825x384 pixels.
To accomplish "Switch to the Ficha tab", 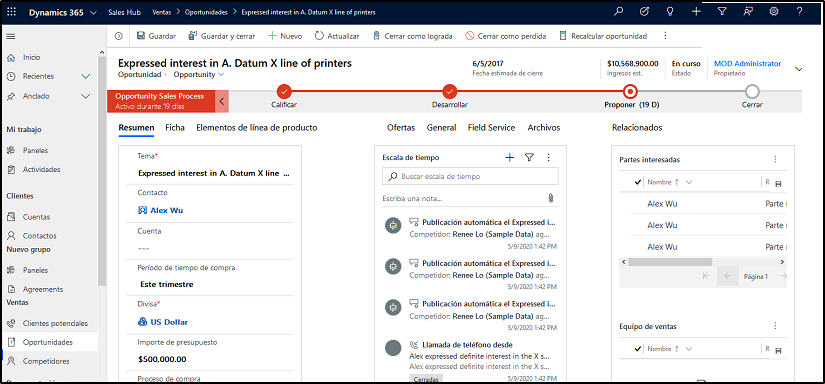I will tap(175, 128).
